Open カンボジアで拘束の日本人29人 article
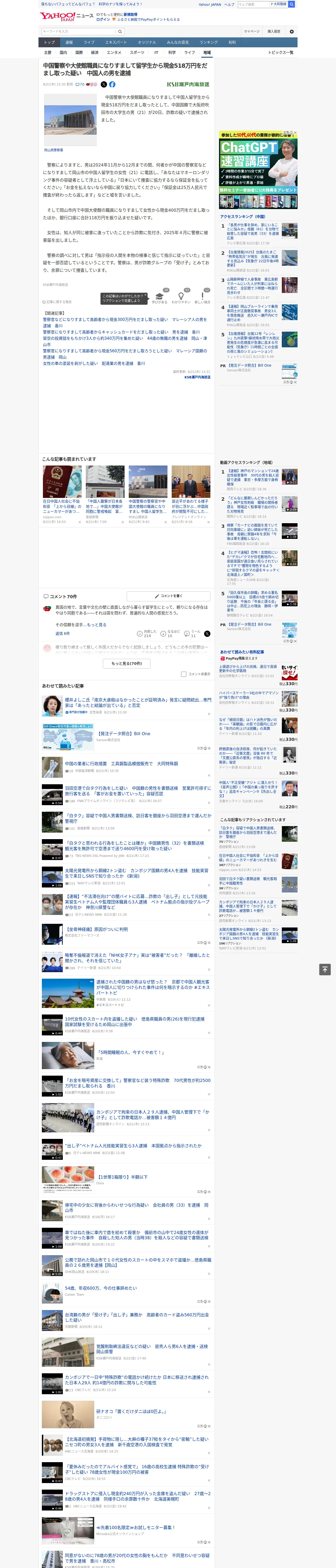Viewport: 336px width, 1568px height. (x=153, y=1115)
